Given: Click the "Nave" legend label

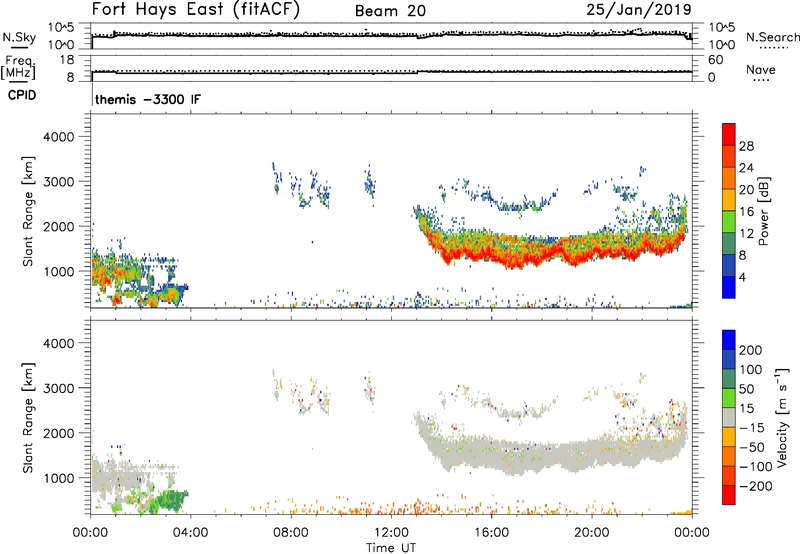Looking at the screenshot, I should 761,69.
